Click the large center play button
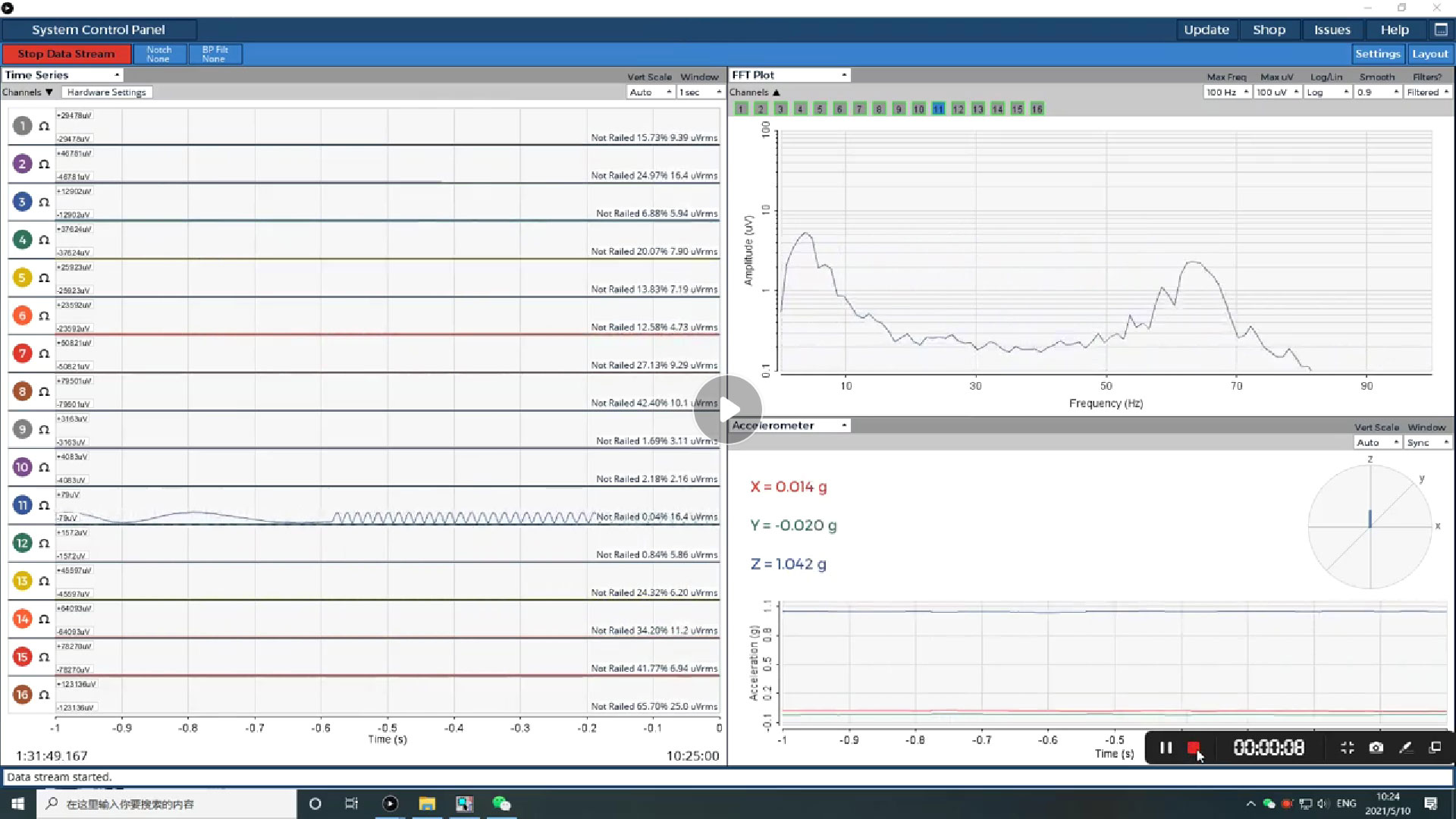This screenshot has height=819, width=1456. pyautogui.click(x=728, y=409)
